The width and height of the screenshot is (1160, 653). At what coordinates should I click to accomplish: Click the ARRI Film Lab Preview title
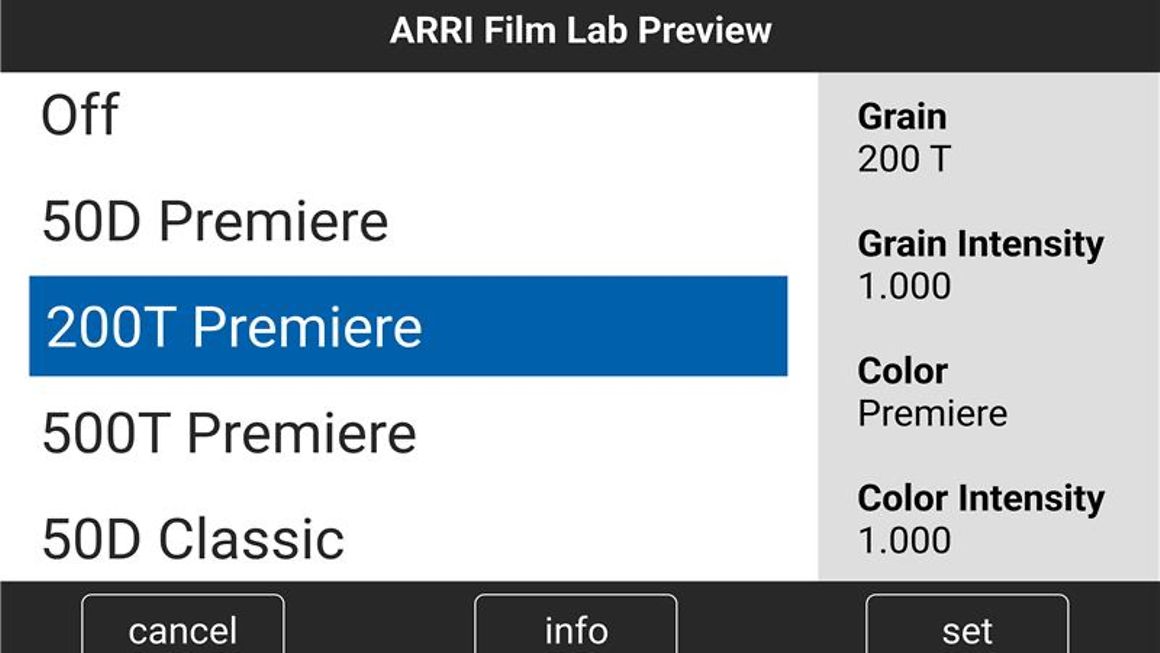580,31
